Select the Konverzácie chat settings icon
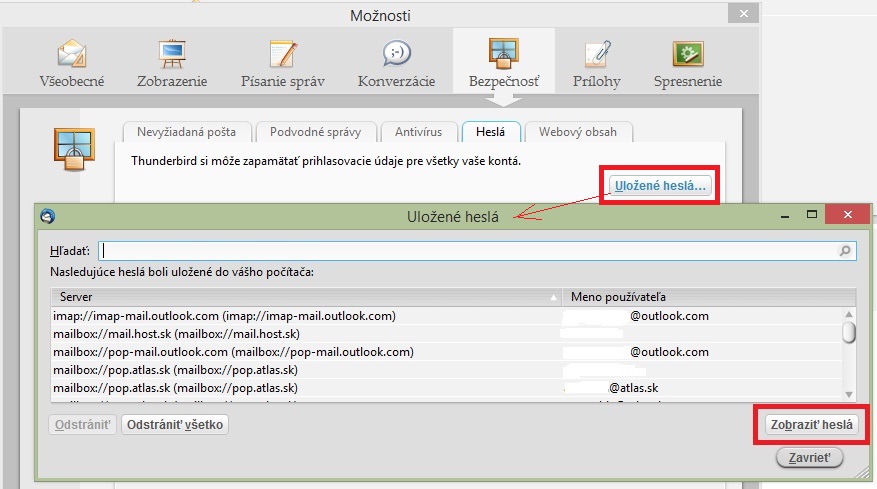Viewport: 877px width, 489px height. [397, 62]
